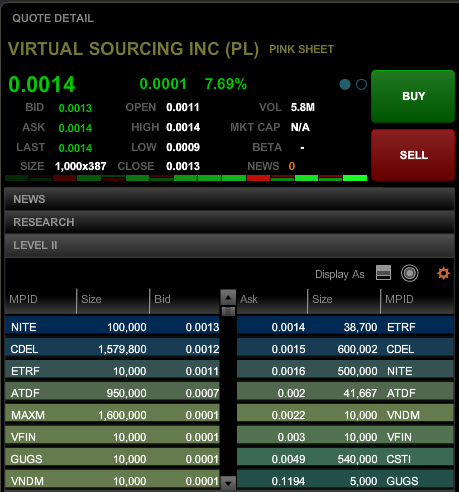Sort by ask-side MPID column header
The width and height of the screenshot is (459, 492).
pyautogui.click(x=417, y=300)
